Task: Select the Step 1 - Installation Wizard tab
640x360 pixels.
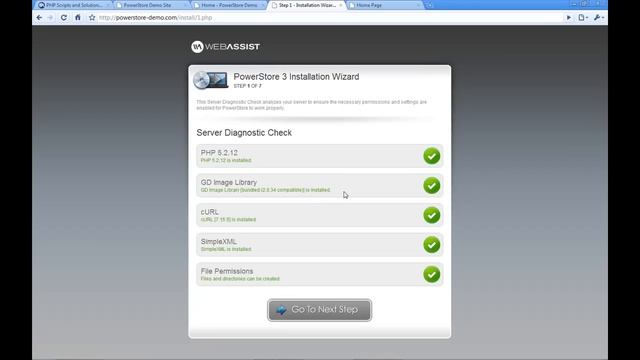Action: 307,5
